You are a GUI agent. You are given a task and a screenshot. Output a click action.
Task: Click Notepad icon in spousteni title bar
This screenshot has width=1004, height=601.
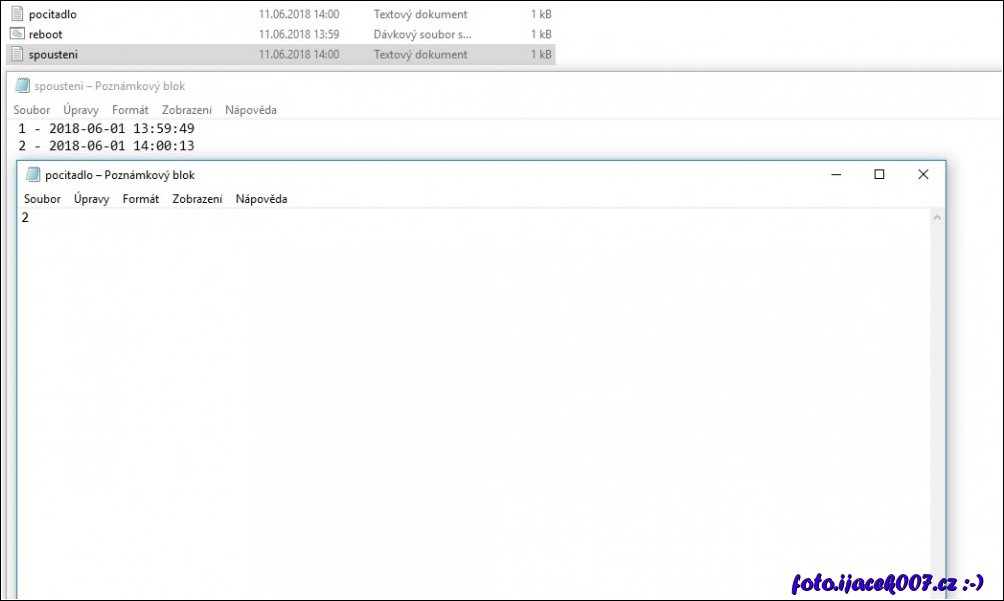click(x=22, y=86)
